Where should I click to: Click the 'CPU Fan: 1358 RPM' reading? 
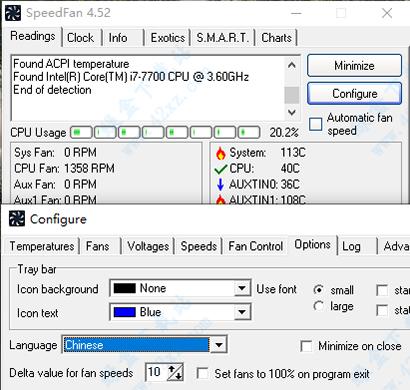64,168
